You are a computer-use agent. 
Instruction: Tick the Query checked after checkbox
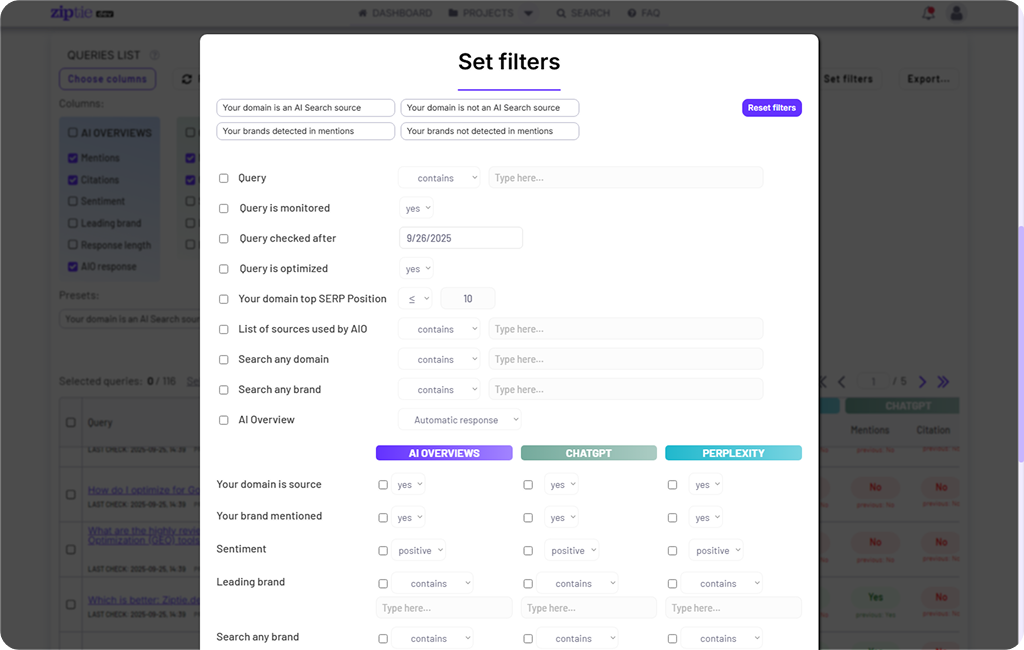click(x=224, y=239)
